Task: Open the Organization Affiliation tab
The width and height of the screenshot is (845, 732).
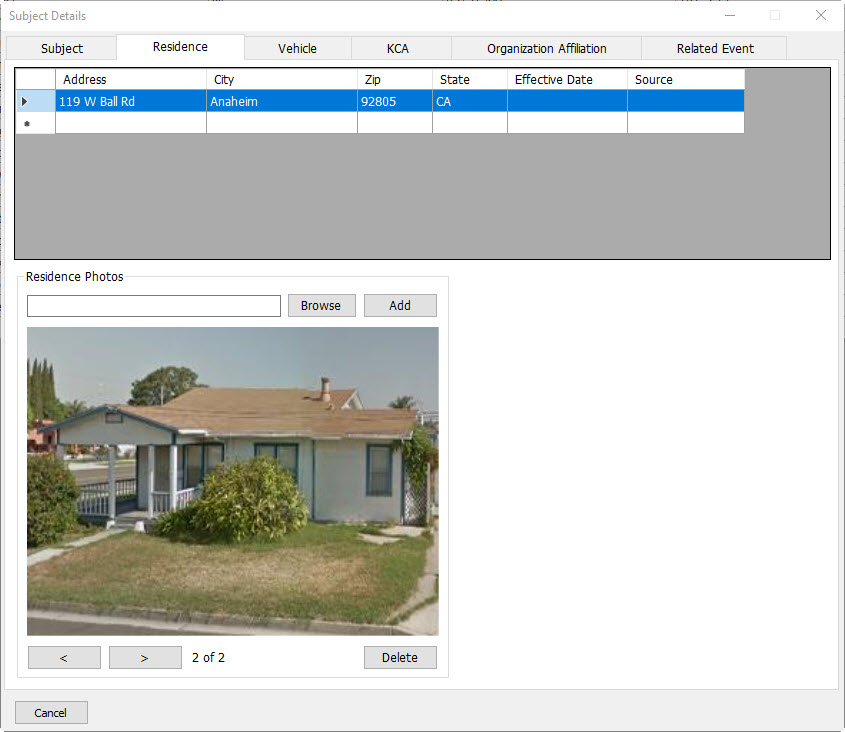Action: pyautogui.click(x=546, y=48)
